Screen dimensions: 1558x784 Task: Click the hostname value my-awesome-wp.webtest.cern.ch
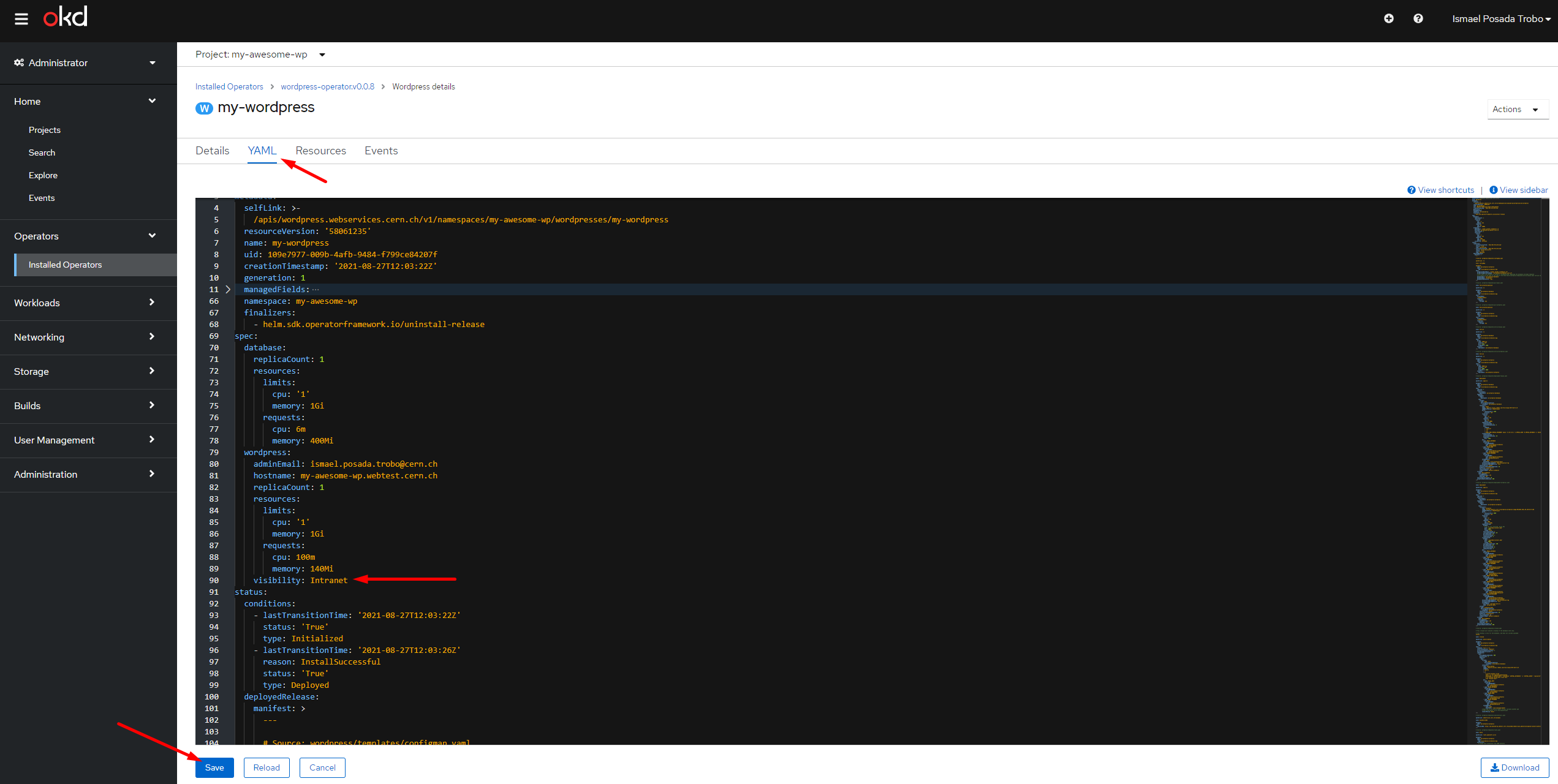[x=369, y=475]
